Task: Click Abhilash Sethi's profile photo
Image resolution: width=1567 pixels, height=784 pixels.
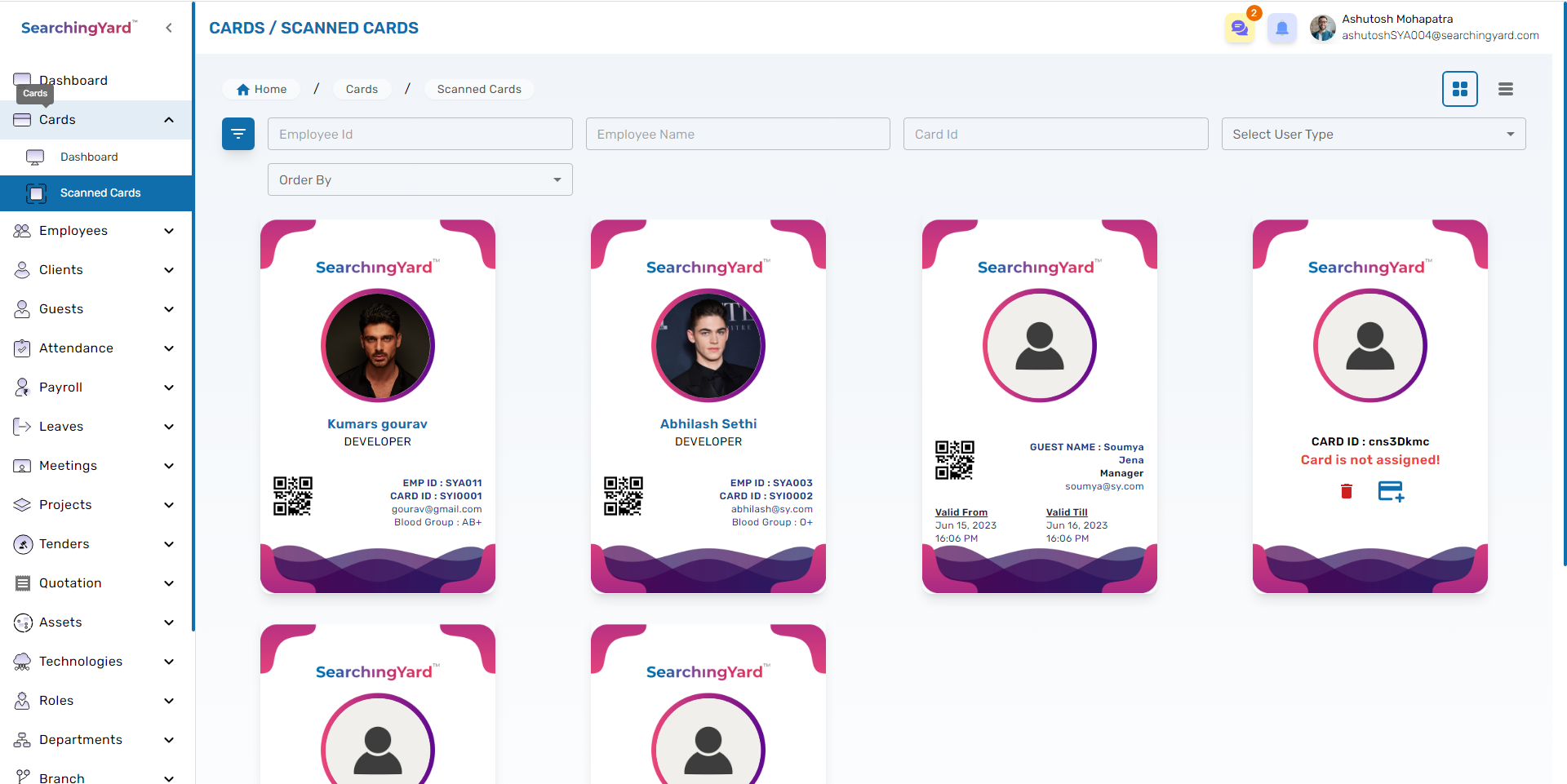Action: (708, 345)
